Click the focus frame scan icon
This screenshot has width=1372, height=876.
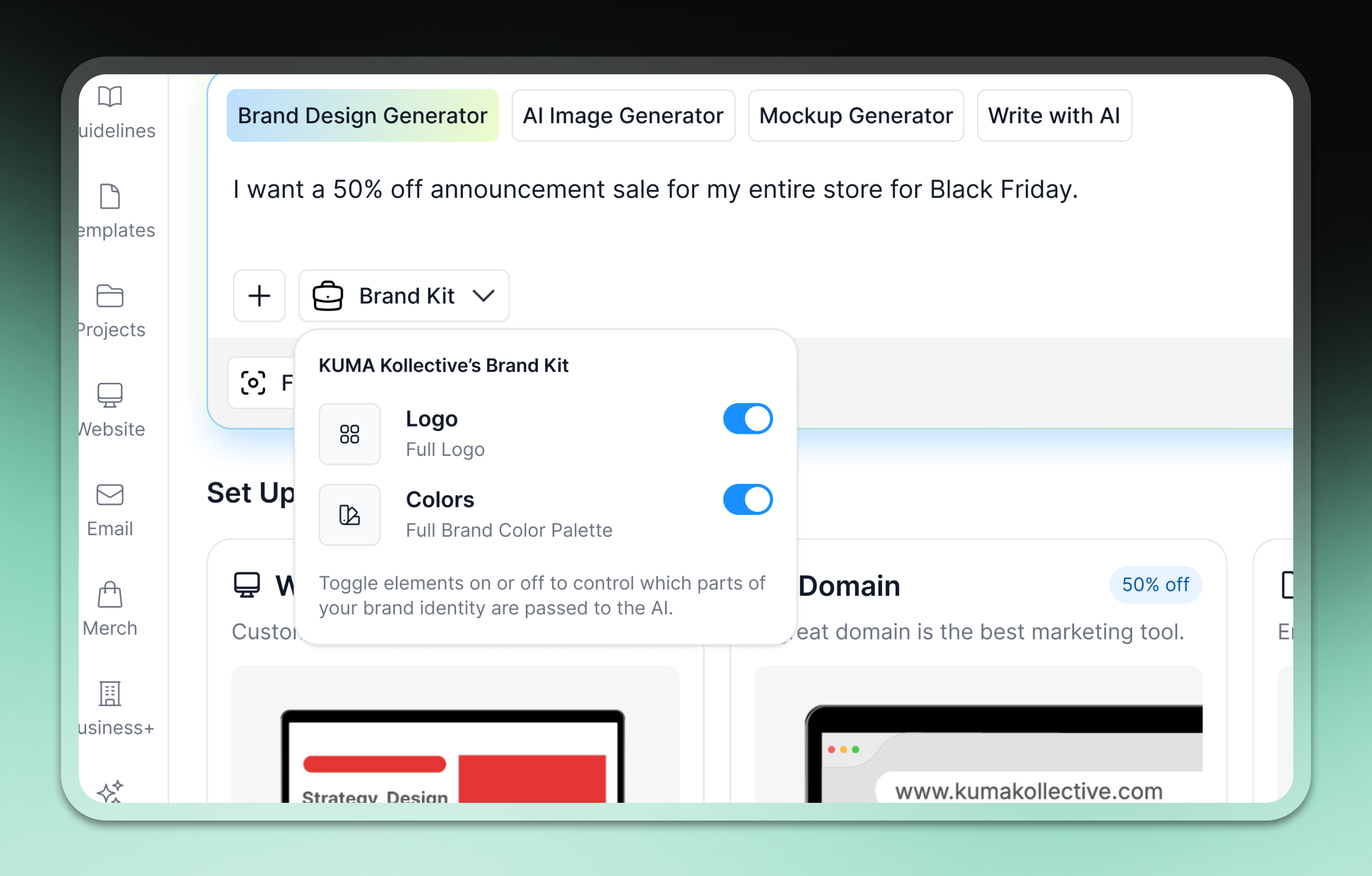pos(253,383)
